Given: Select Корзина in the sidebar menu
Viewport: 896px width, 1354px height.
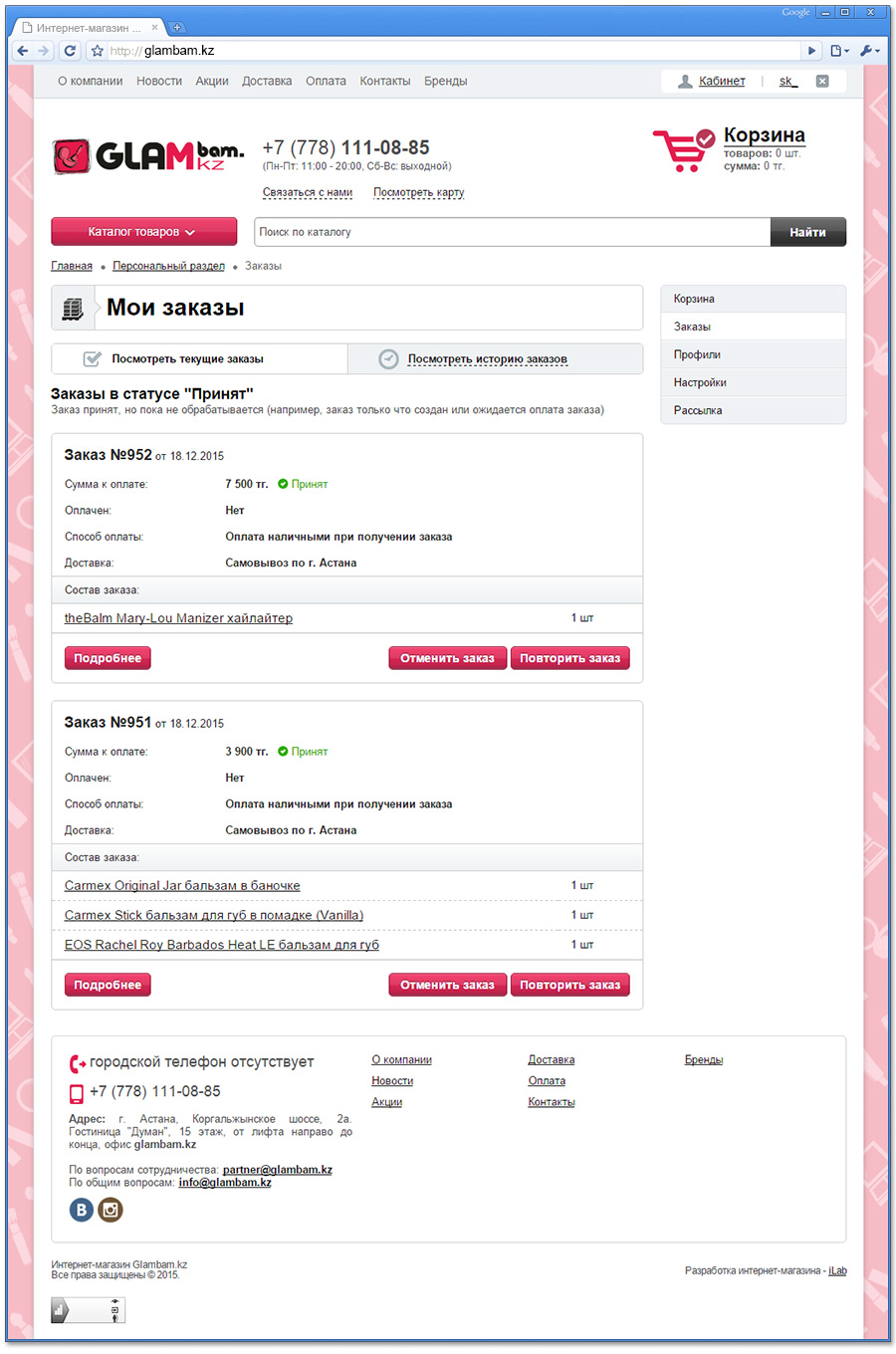Looking at the screenshot, I should pos(754,299).
